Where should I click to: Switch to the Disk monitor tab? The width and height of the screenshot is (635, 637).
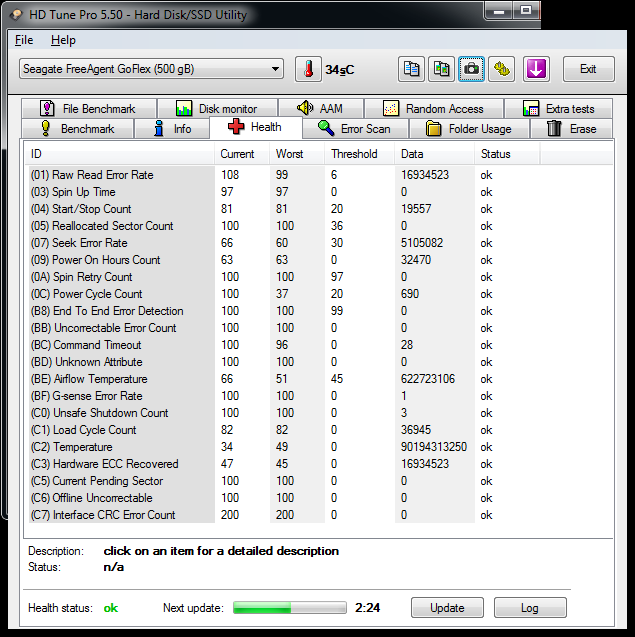coord(217,108)
